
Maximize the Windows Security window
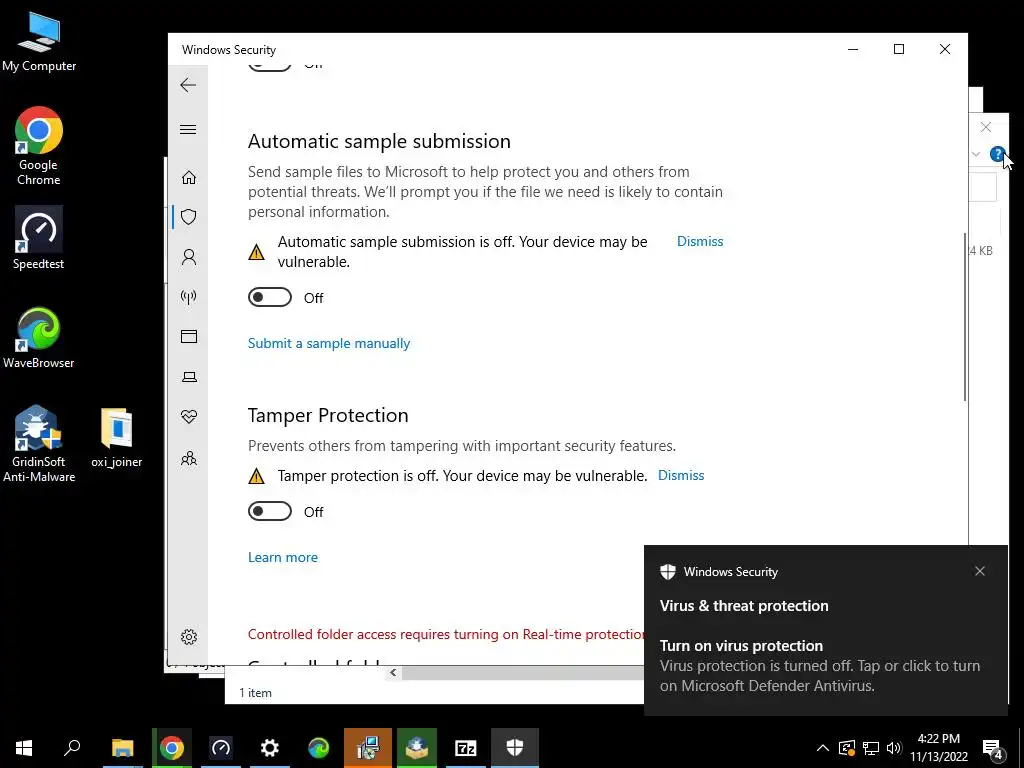899,50
